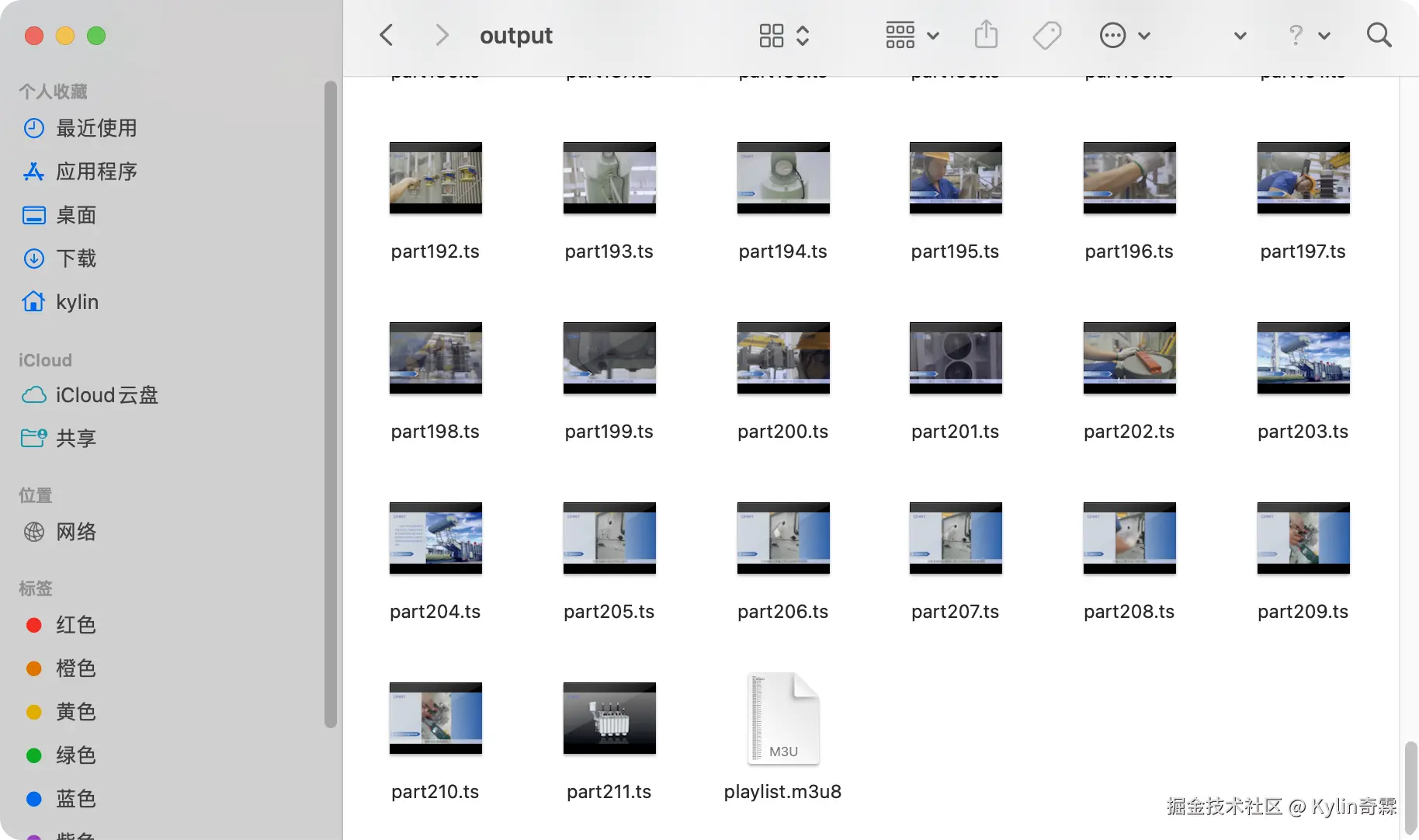The height and width of the screenshot is (840, 1419).
Task: Open the Finder search magnifier
Action: (1379, 35)
